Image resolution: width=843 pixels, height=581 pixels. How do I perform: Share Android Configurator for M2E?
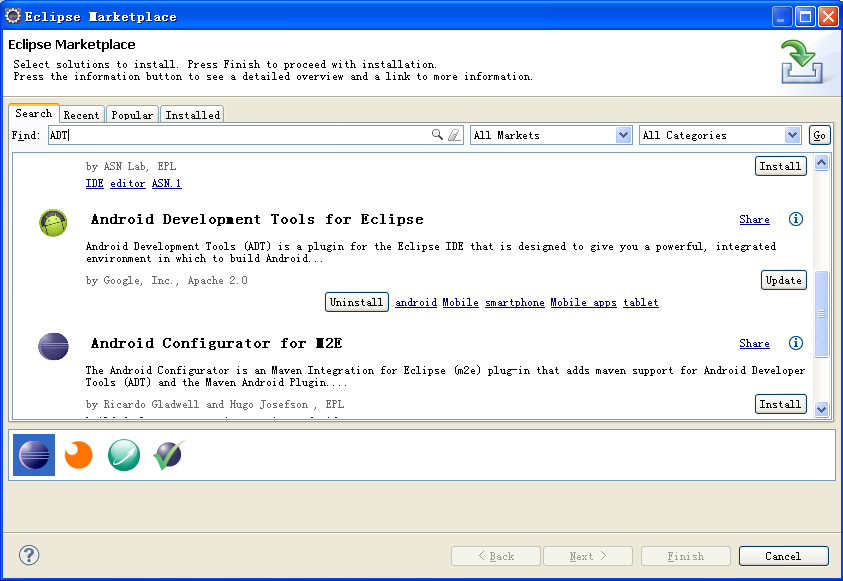[754, 343]
